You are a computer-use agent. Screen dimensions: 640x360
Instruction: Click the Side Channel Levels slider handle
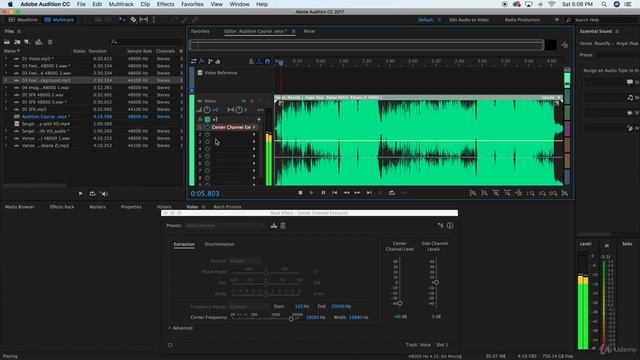[x=436, y=282]
